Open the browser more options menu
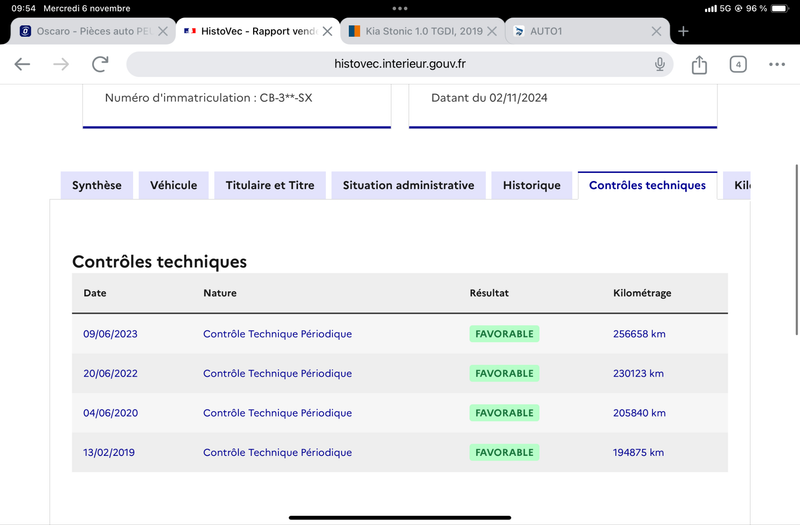 pos(777,64)
